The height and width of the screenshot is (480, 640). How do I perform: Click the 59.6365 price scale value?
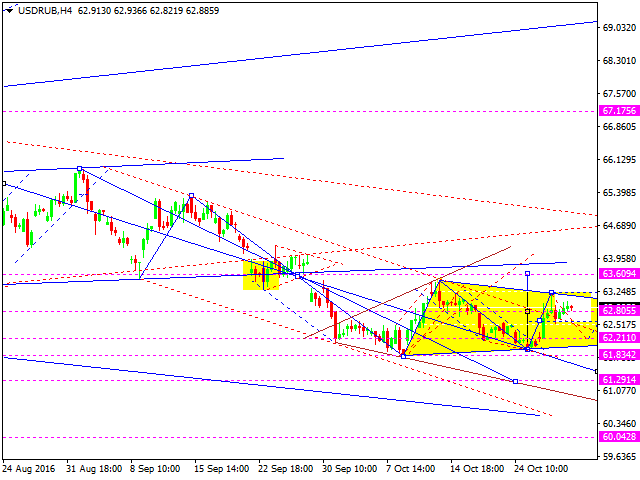coord(619,456)
